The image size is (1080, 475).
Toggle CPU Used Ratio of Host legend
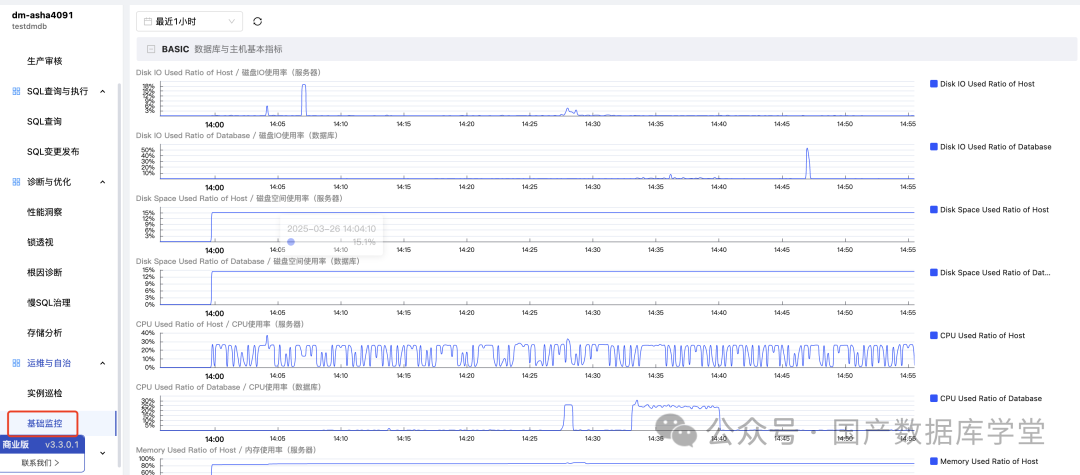click(977, 335)
